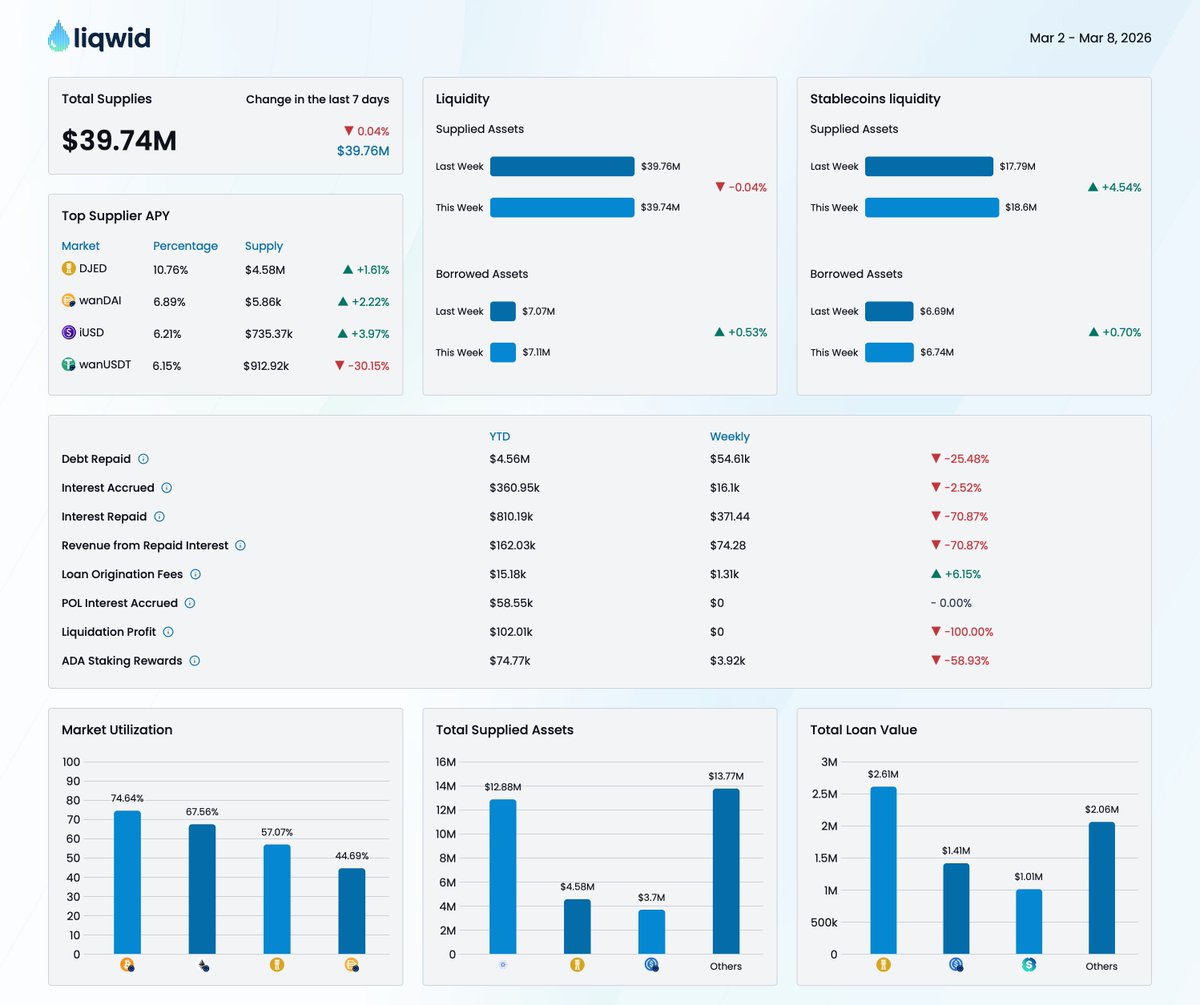Image resolution: width=1200 pixels, height=1005 pixels.
Task: Click the Others label on Total Loan Value
Action: click(x=1101, y=967)
